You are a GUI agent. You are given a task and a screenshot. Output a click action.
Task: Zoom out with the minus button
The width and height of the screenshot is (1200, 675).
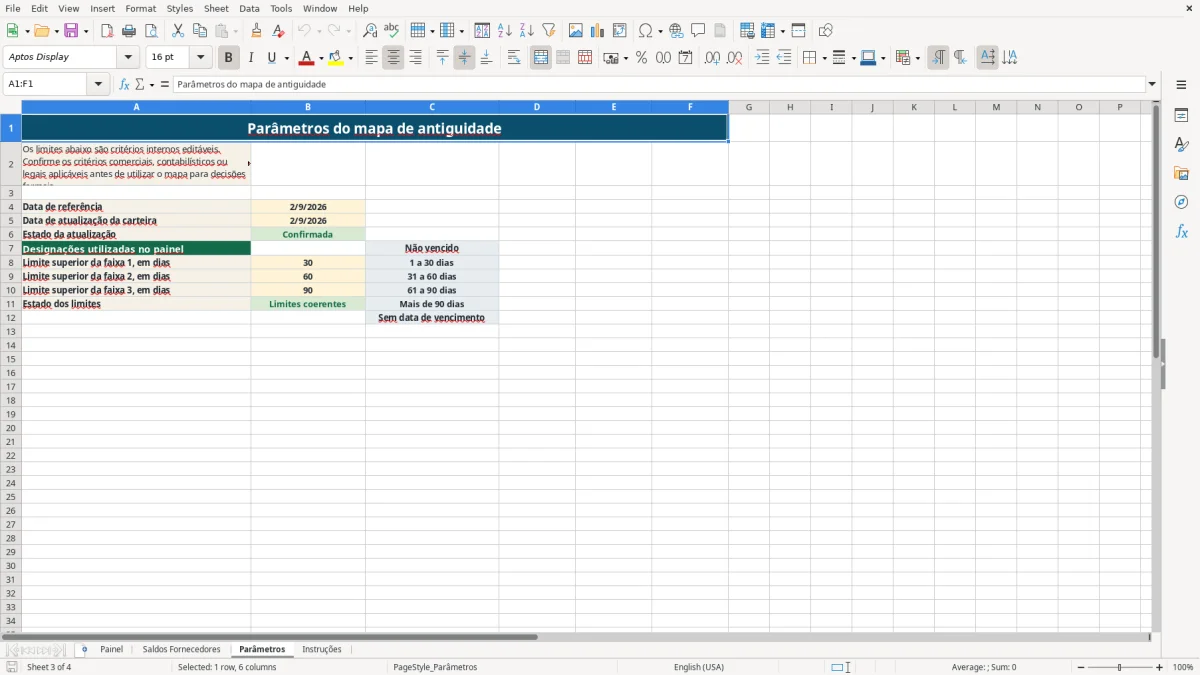(1081, 667)
